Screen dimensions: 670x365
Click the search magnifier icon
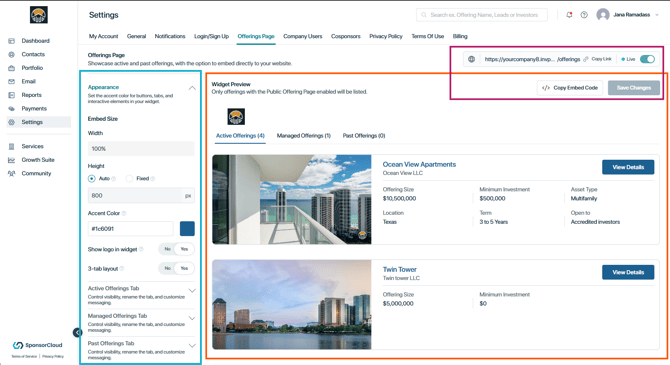(x=424, y=15)
